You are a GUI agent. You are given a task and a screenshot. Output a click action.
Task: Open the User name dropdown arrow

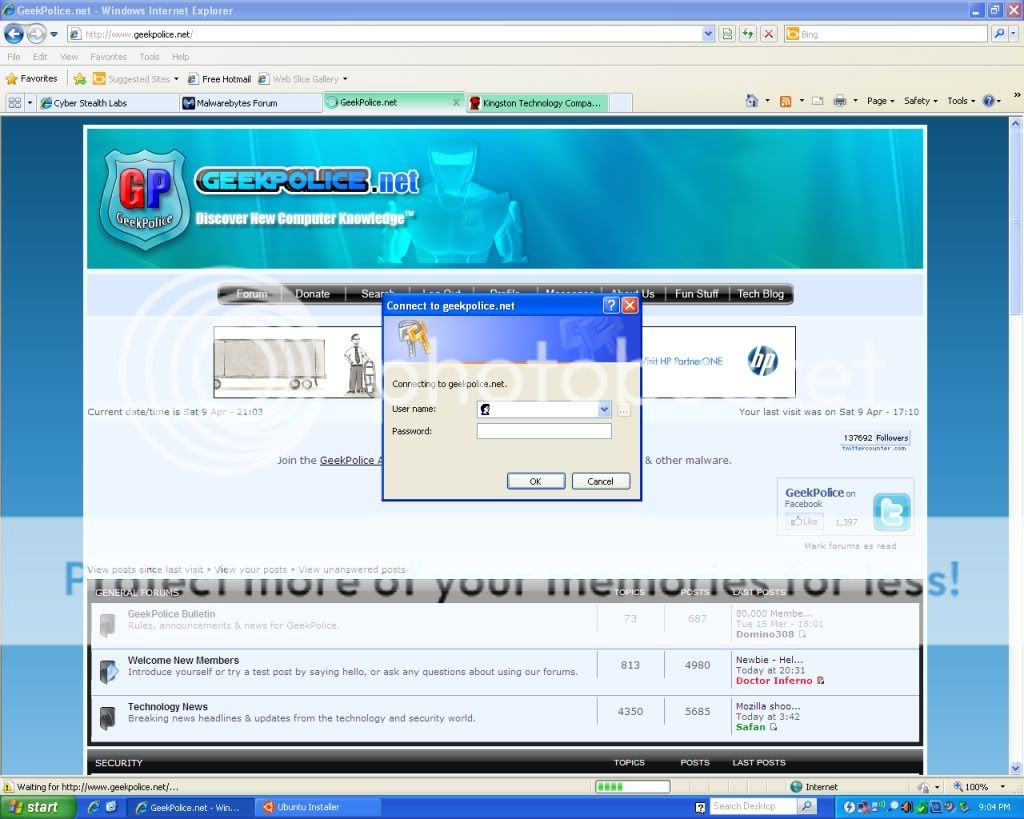click(x=604, y=410)
